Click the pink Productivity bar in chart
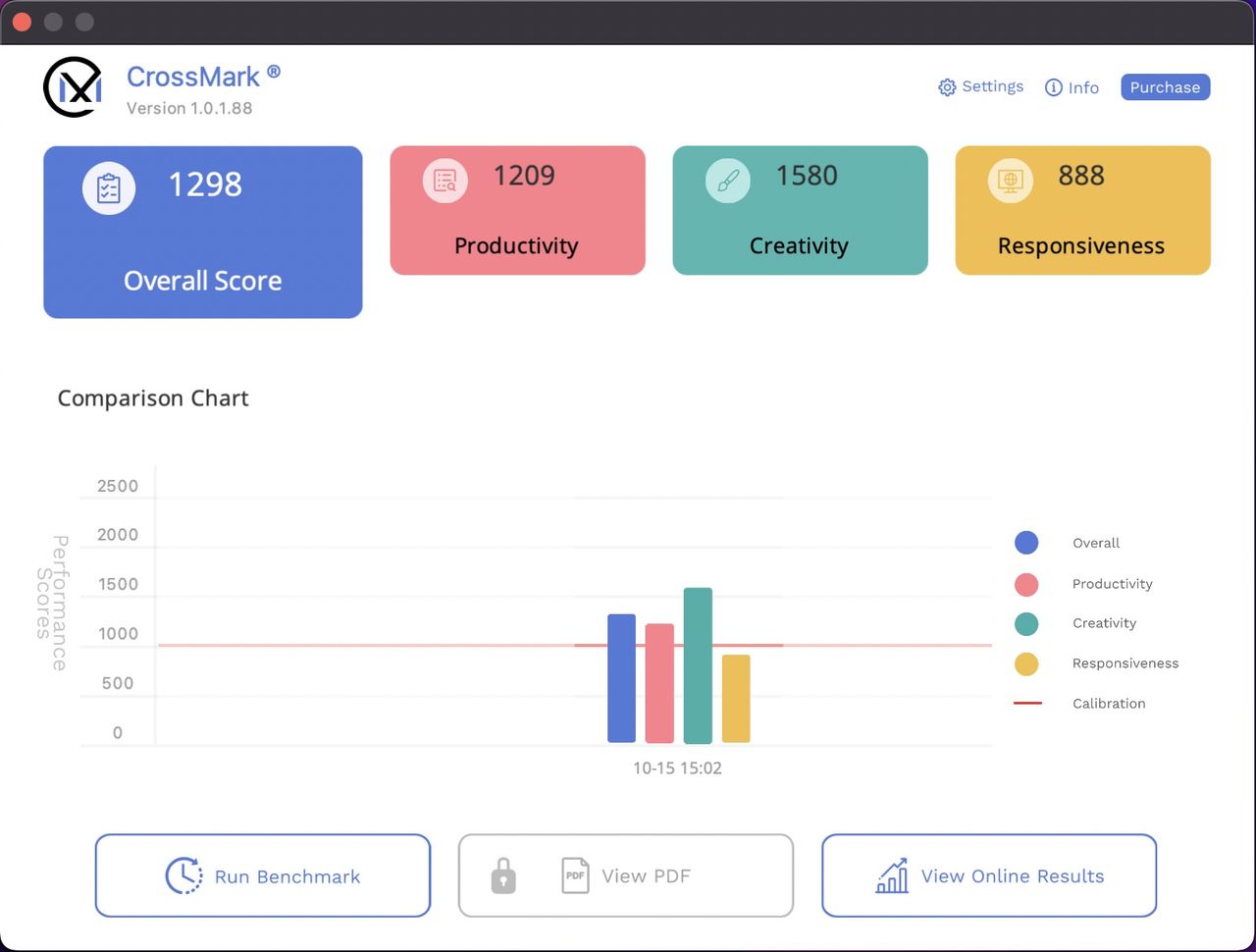The width and height of the screenshot is (1256, 952). 659,683
